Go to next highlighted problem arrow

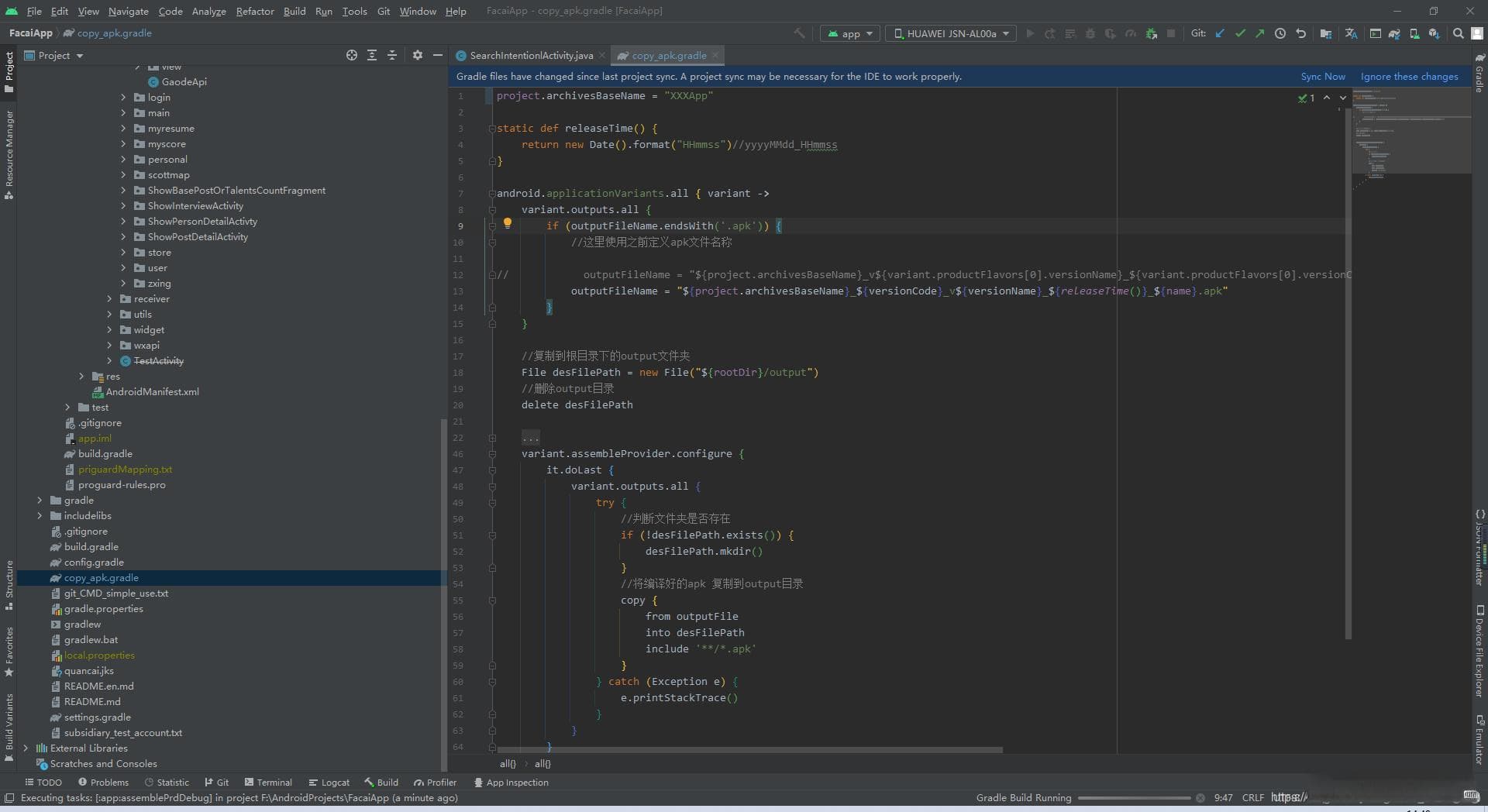coord(1343,98)
